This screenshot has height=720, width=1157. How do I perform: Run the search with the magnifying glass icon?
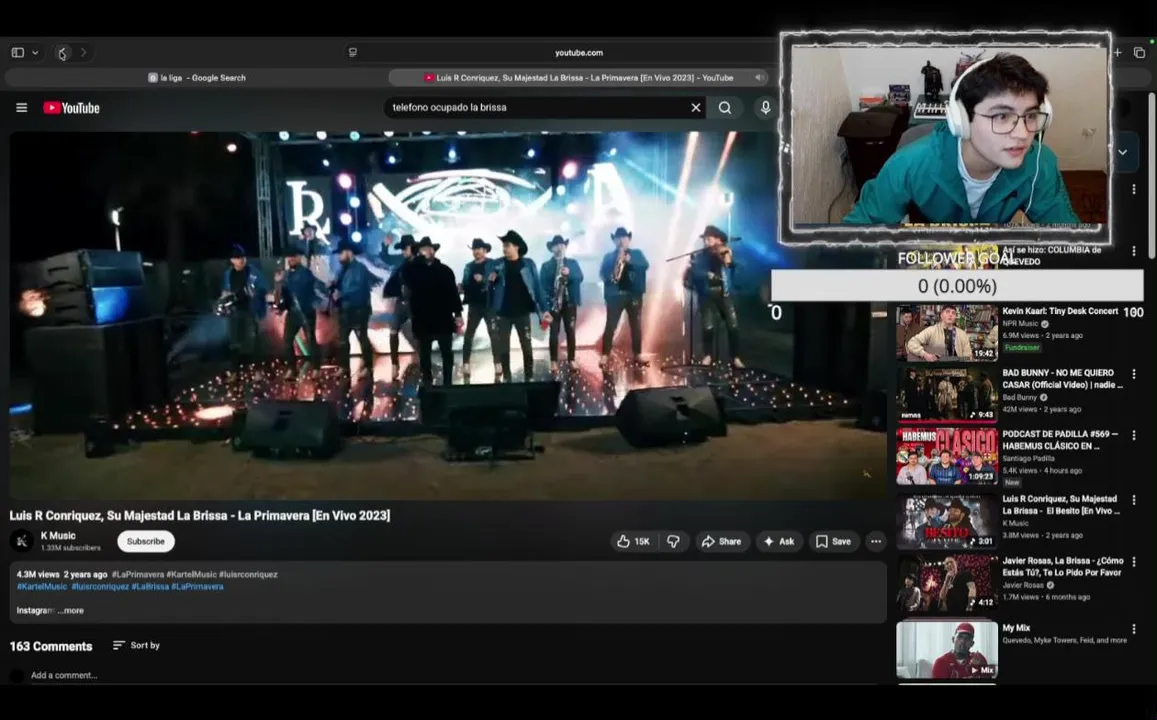pos(725,108)
